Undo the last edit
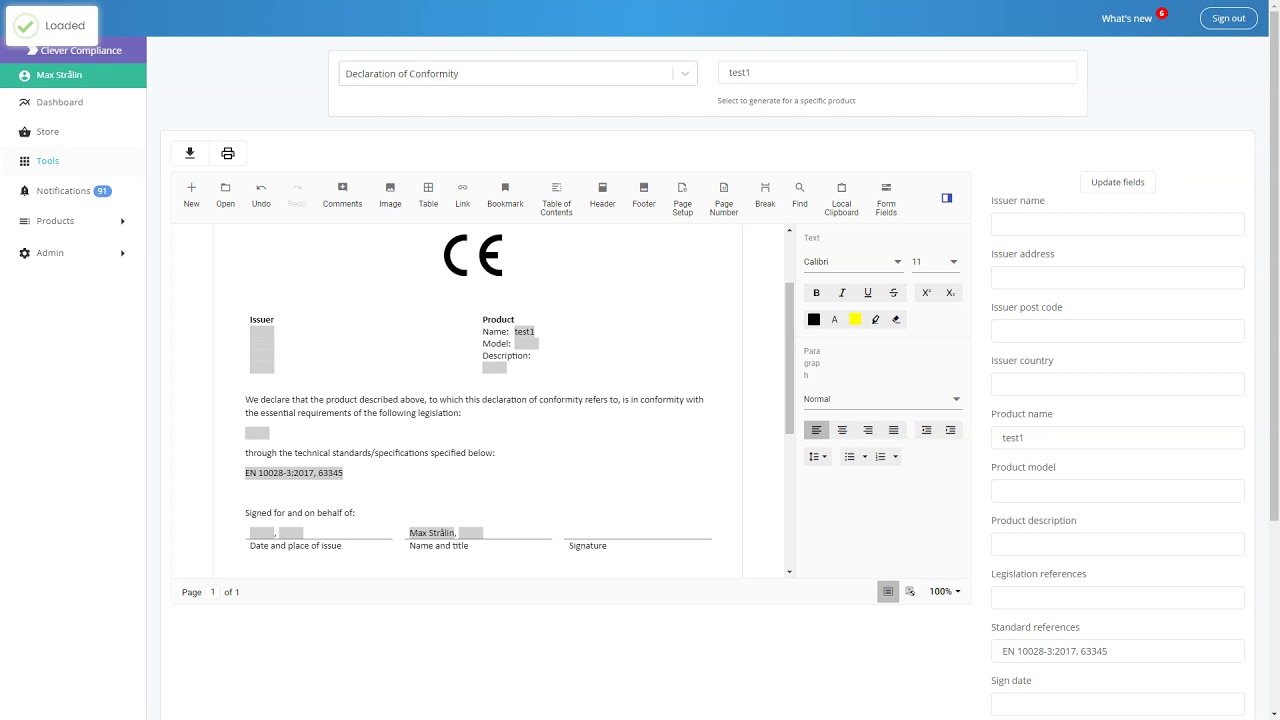Screen dimensions: 1280x720 (261, 195)
